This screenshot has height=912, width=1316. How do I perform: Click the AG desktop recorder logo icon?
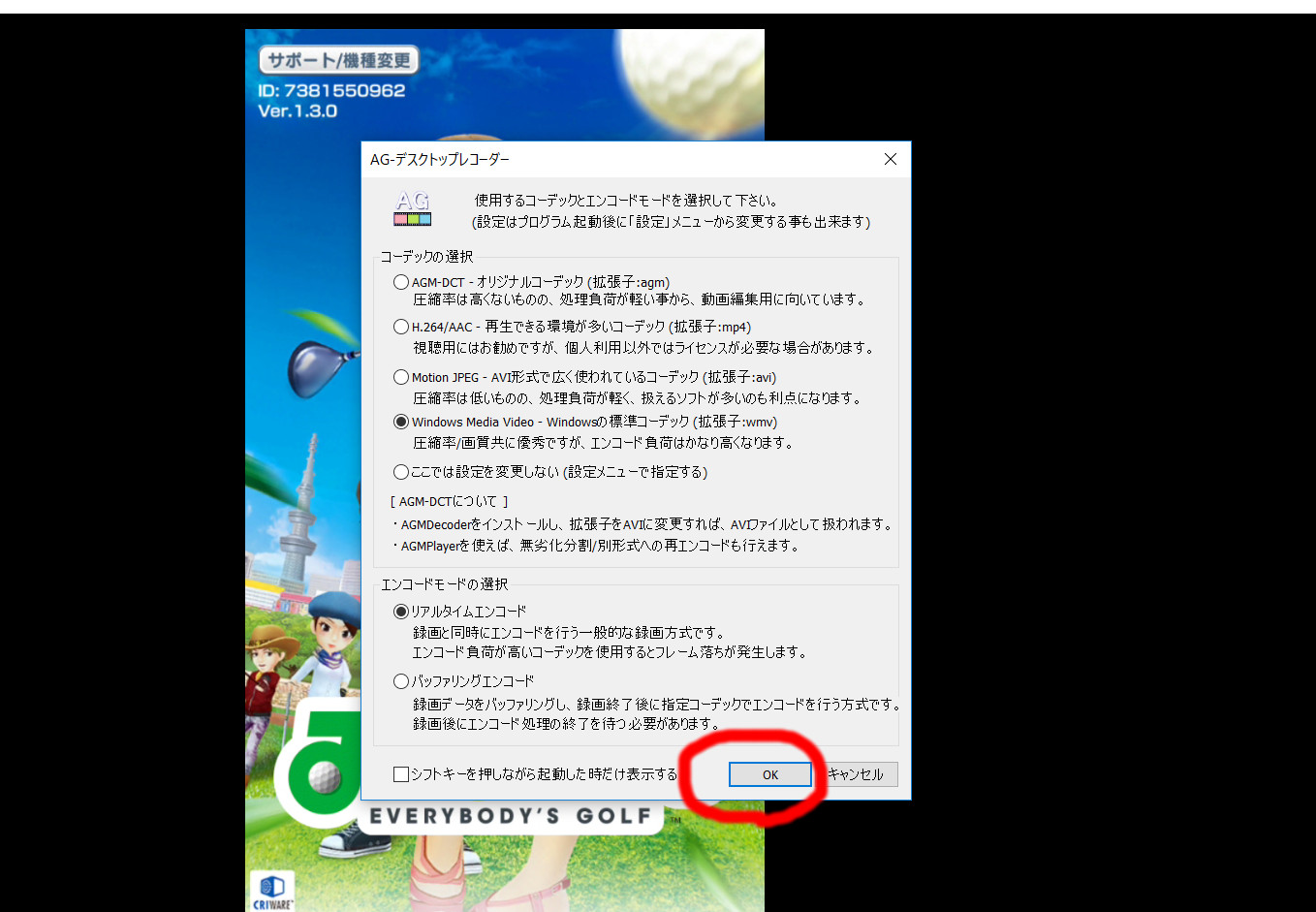[x=412, y=208]
